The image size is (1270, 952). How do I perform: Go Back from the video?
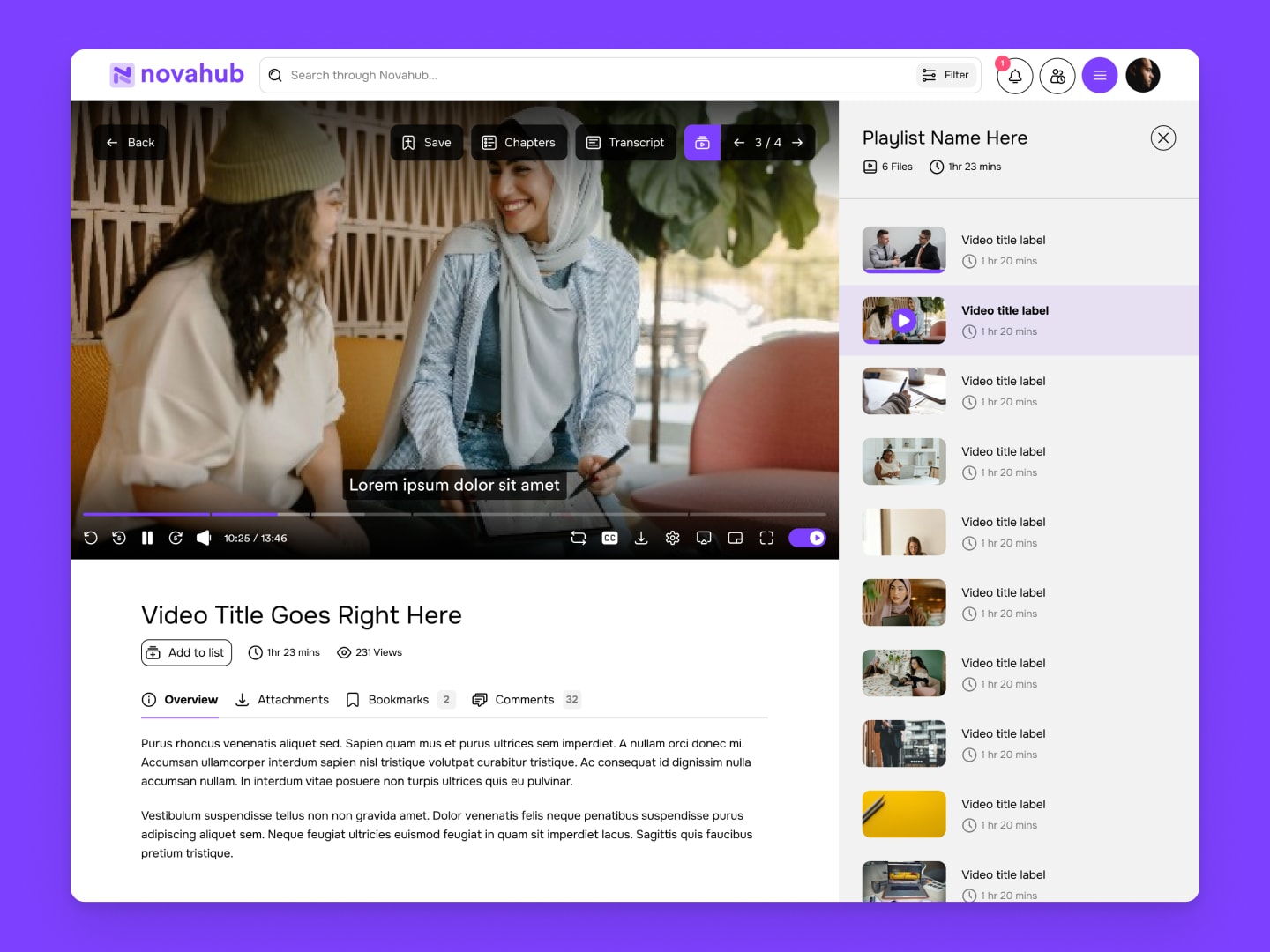tap(131, 143)
